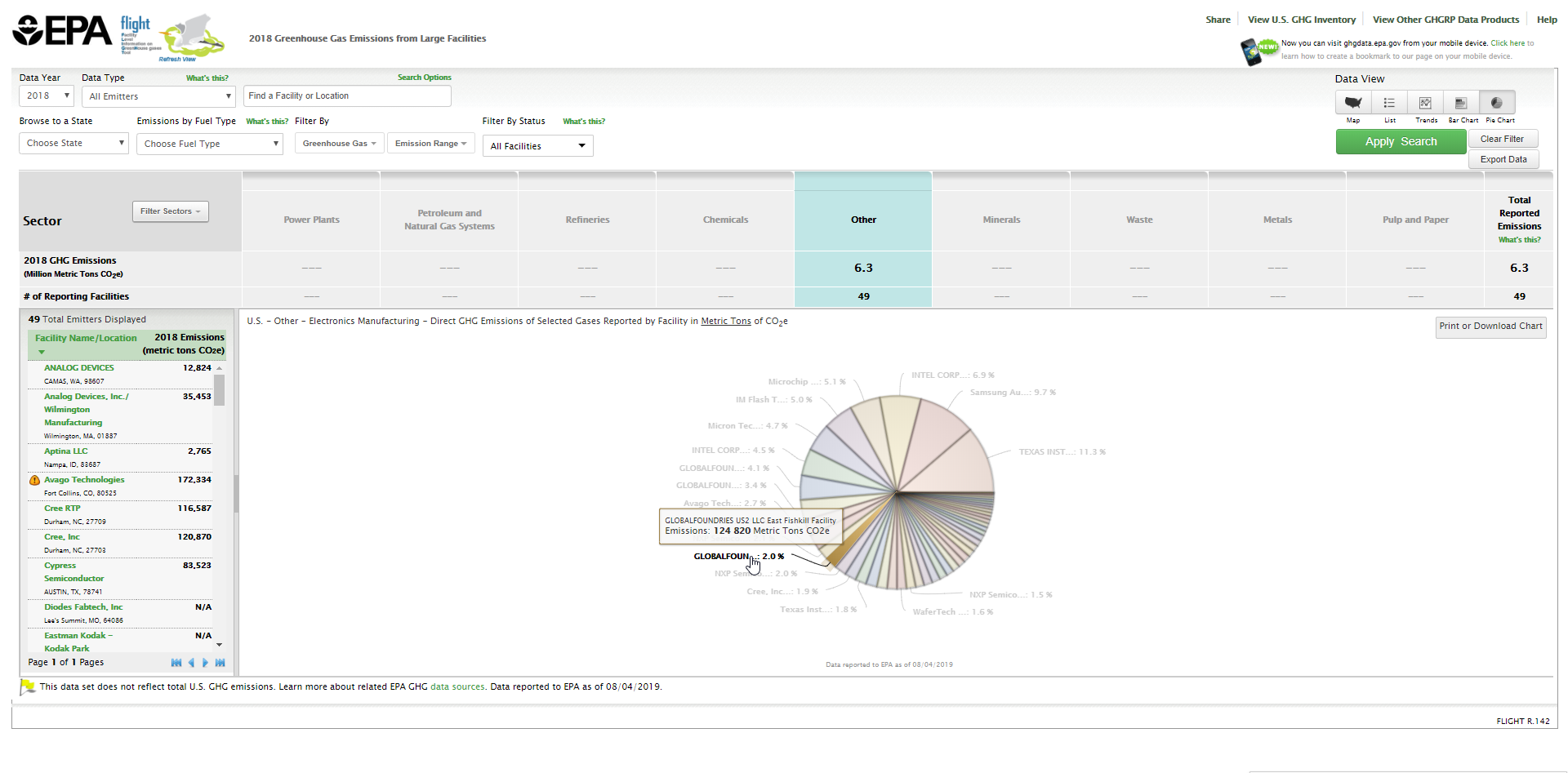Select the Other sector tab
The width and height of the screenshot is (1568, 773).
[863, 220]
